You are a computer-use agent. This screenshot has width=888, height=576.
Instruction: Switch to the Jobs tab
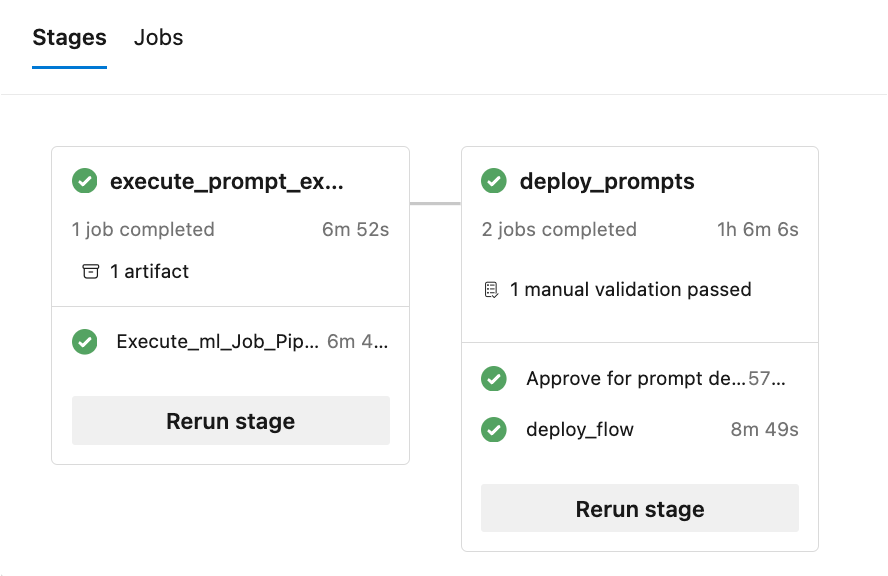click(159, 38)
